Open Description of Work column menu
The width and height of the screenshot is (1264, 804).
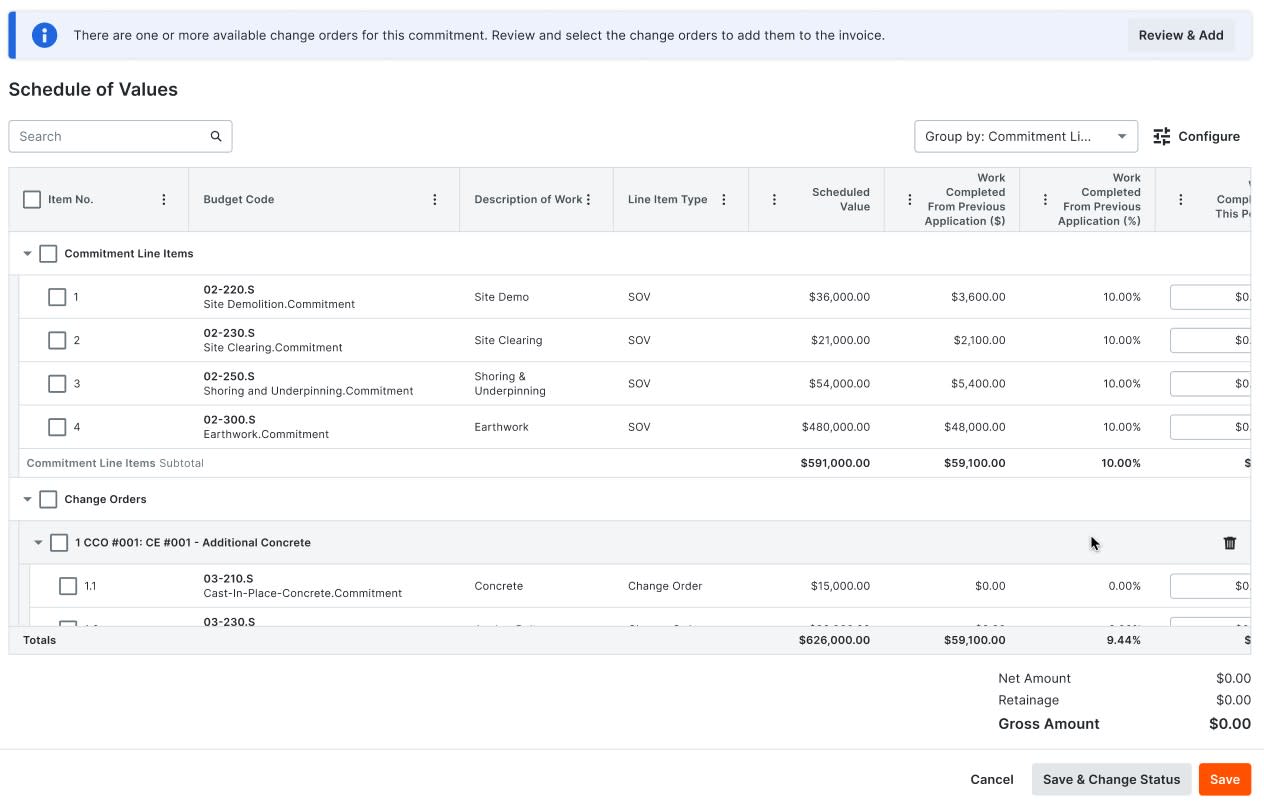click(589, 200)
